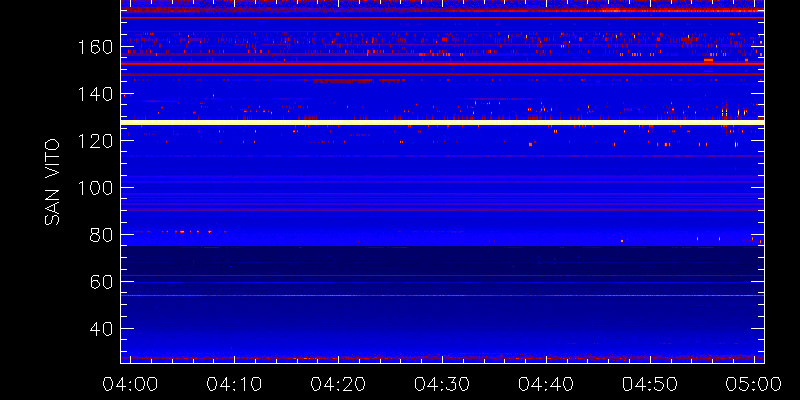Viewport: 800px width, 400px height.
Task: Click the 04:00 time axis label
Action: coord(130,384)
